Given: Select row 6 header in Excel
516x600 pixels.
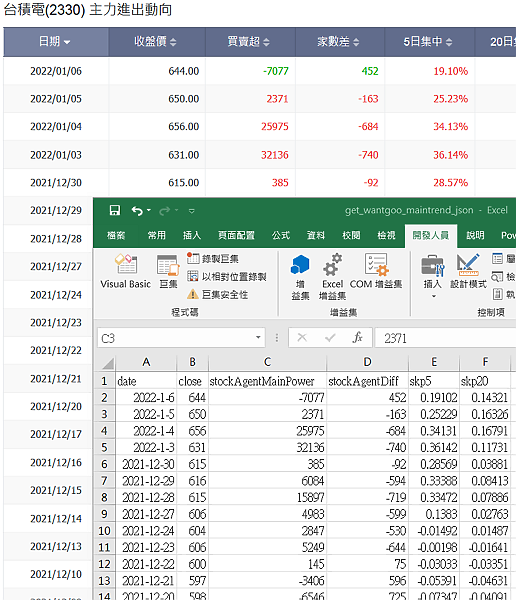Looking at the screenshot, I should [x=104, y=464].
